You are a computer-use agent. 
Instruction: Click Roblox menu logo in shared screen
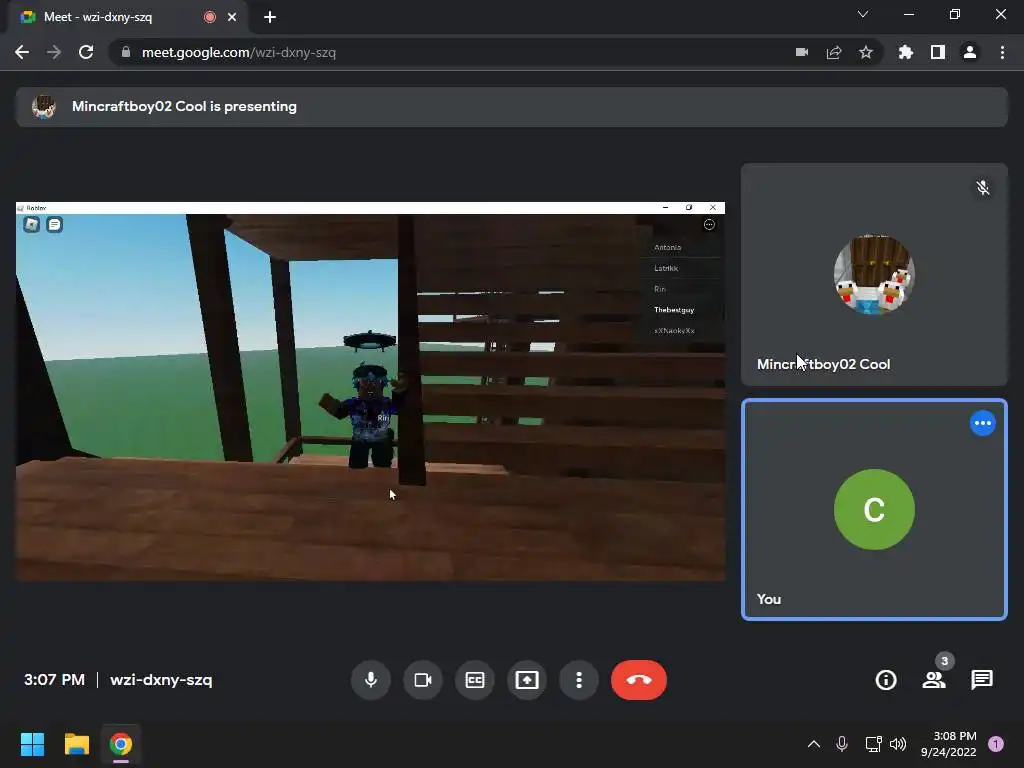[x=31, y=225]
